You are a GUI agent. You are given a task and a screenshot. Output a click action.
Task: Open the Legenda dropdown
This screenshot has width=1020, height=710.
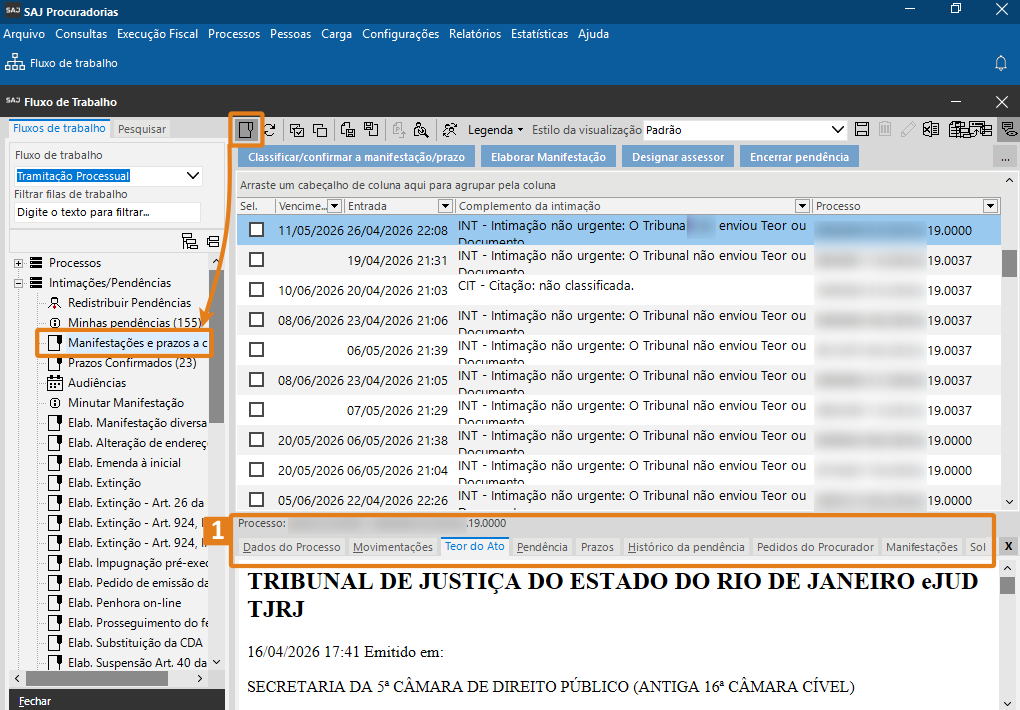click(495, 130)
